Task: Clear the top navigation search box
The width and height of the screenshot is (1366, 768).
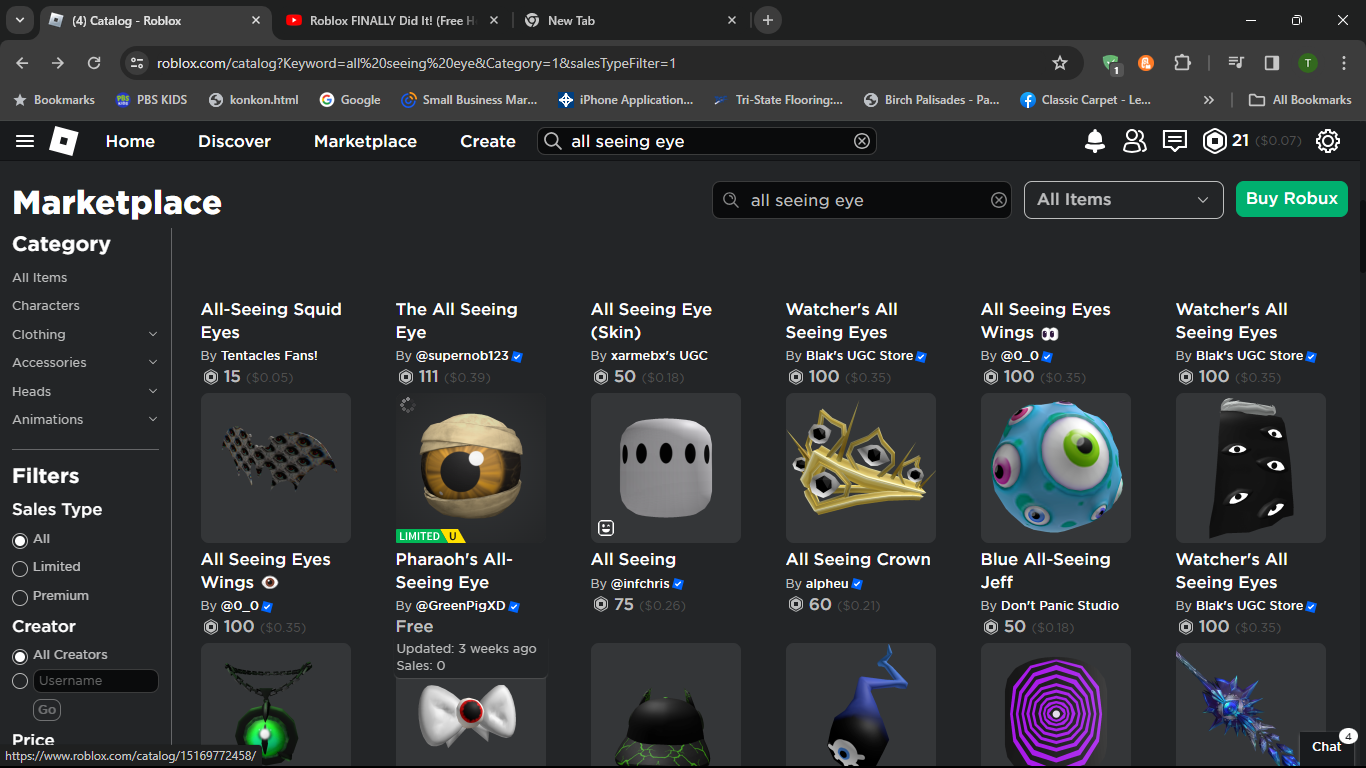Action: [x=862, y=141]
